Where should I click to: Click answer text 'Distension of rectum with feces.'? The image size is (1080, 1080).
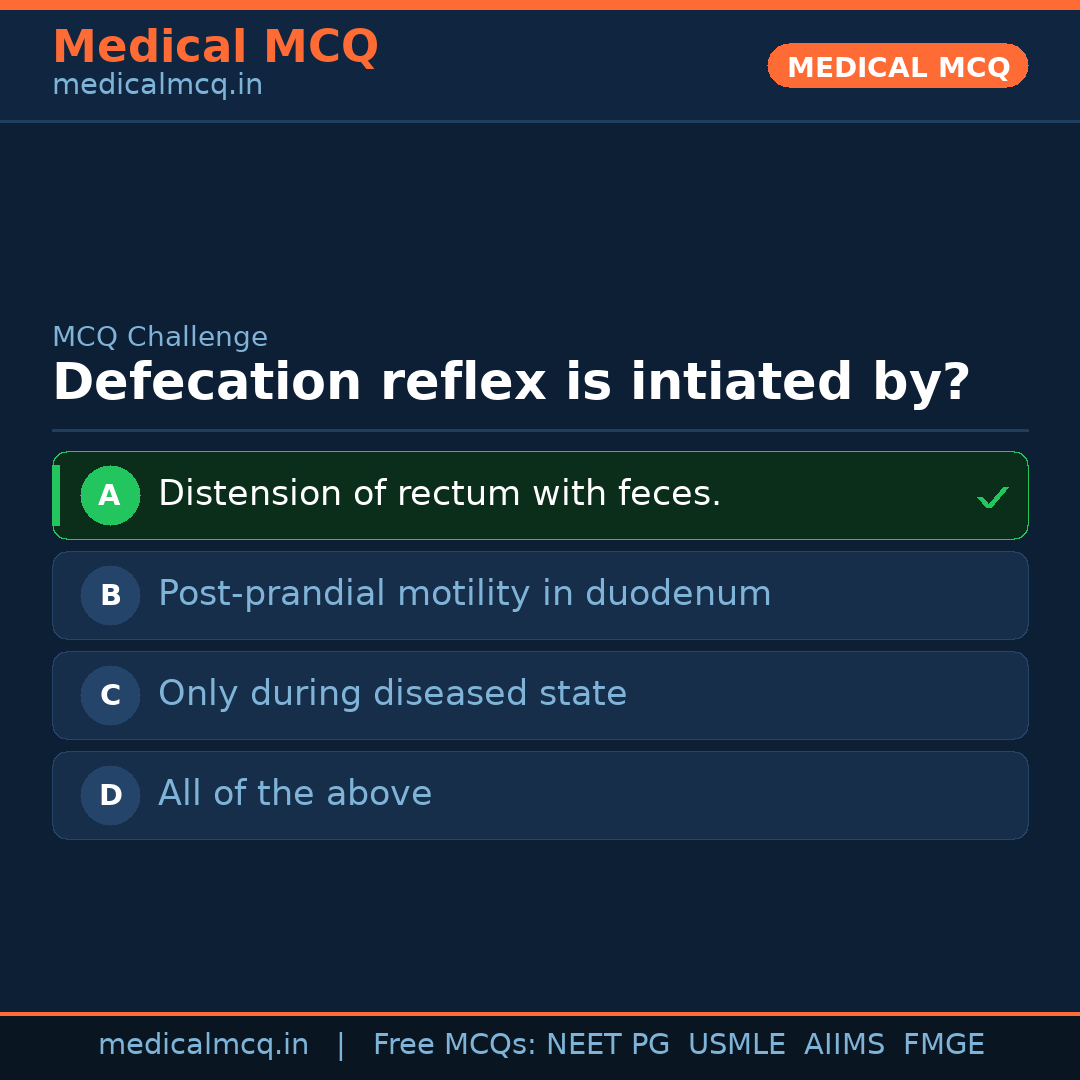click(x=439, y=494)
